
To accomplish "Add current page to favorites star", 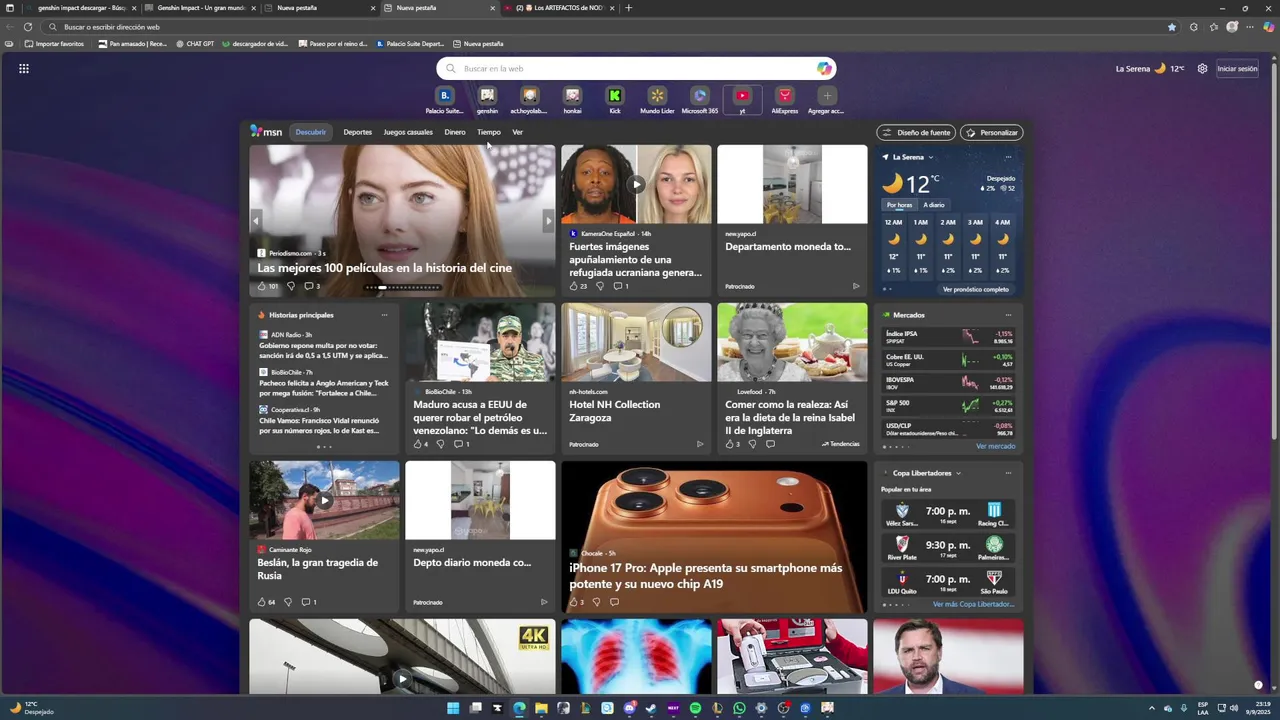I will click(1172, 27).
